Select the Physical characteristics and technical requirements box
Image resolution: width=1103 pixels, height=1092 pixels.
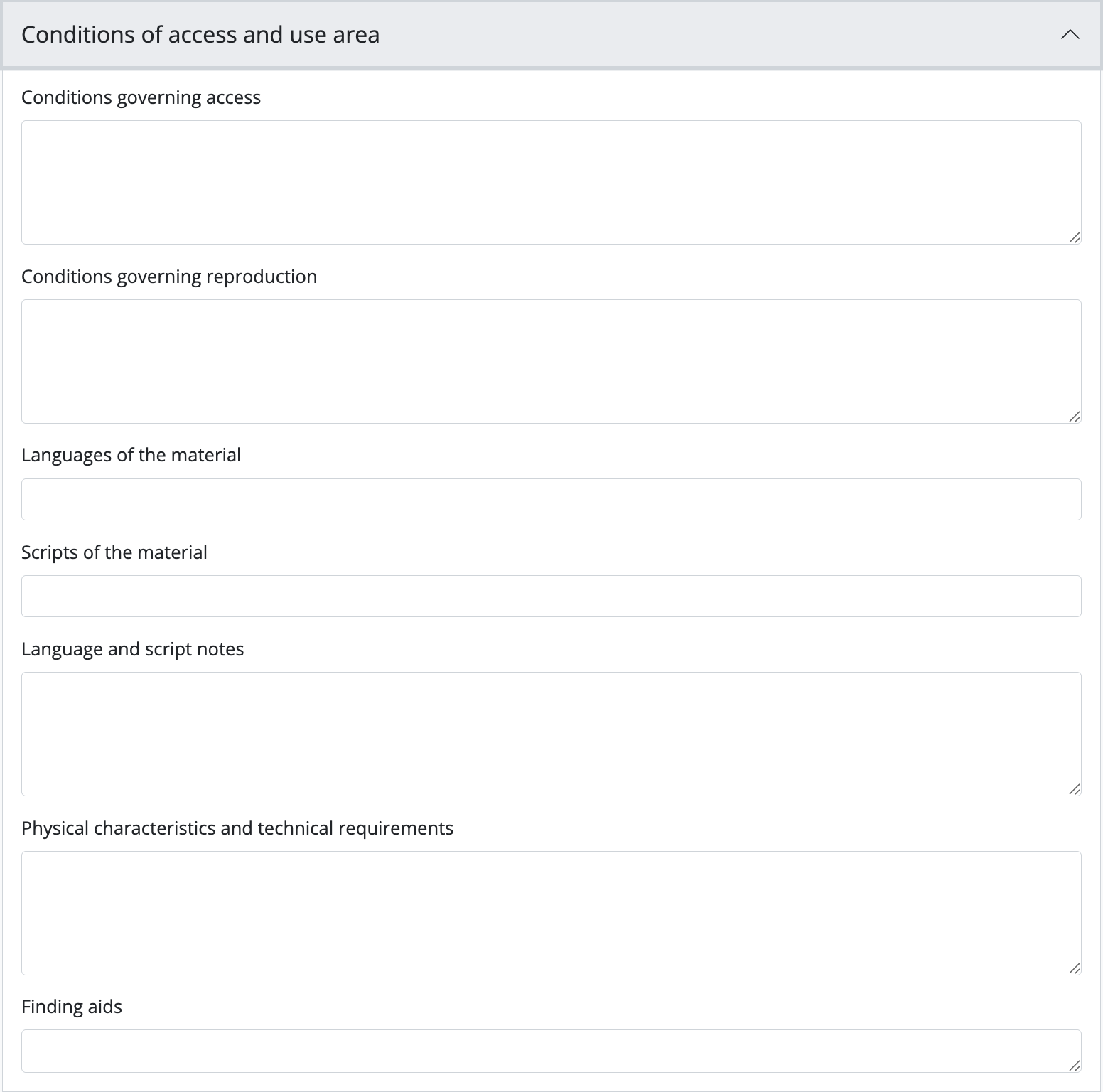[x=551, y=913]
